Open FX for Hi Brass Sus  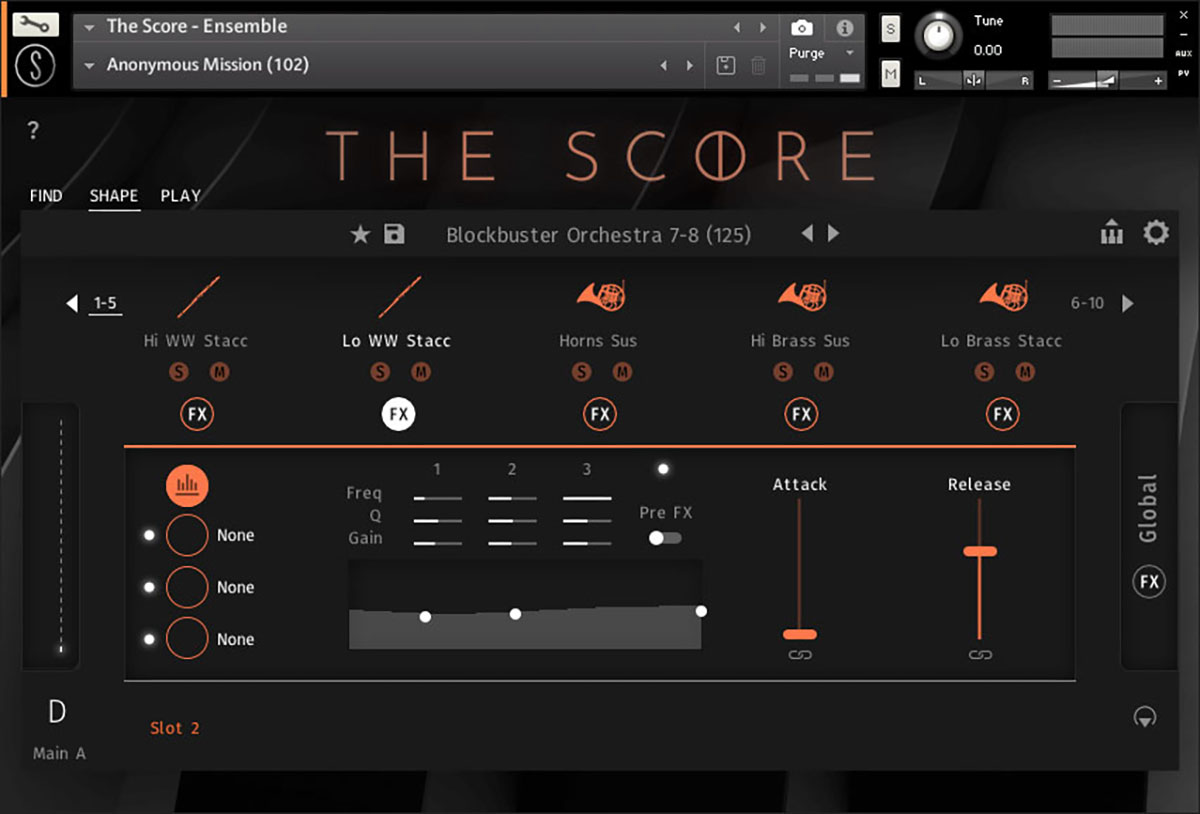pyautogui.click(x=801, y=414)
